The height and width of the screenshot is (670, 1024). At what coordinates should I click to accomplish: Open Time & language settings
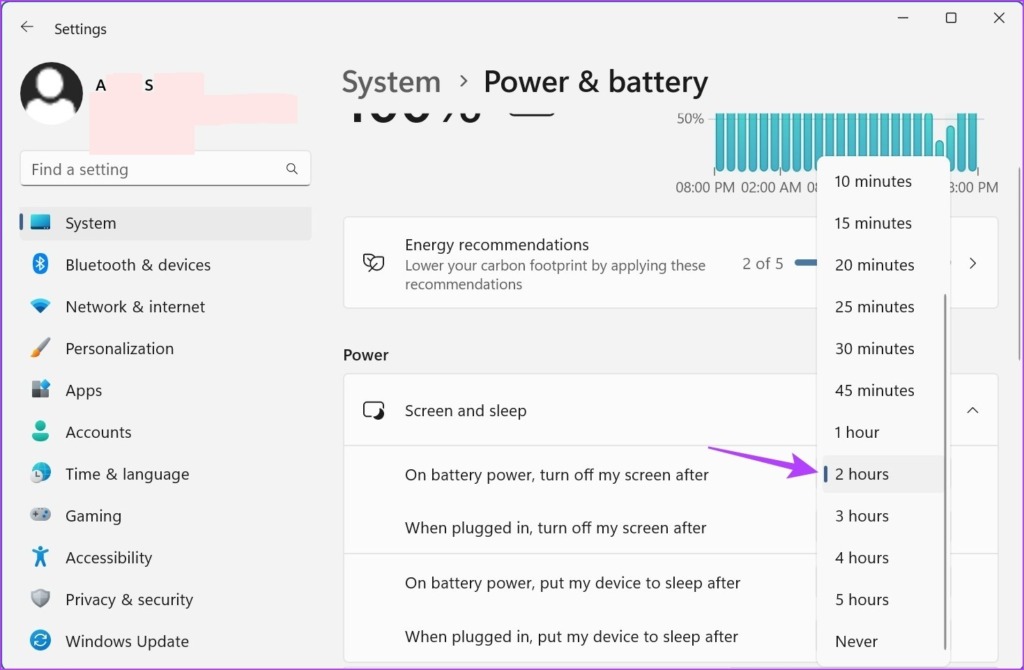tap(125, 473)
